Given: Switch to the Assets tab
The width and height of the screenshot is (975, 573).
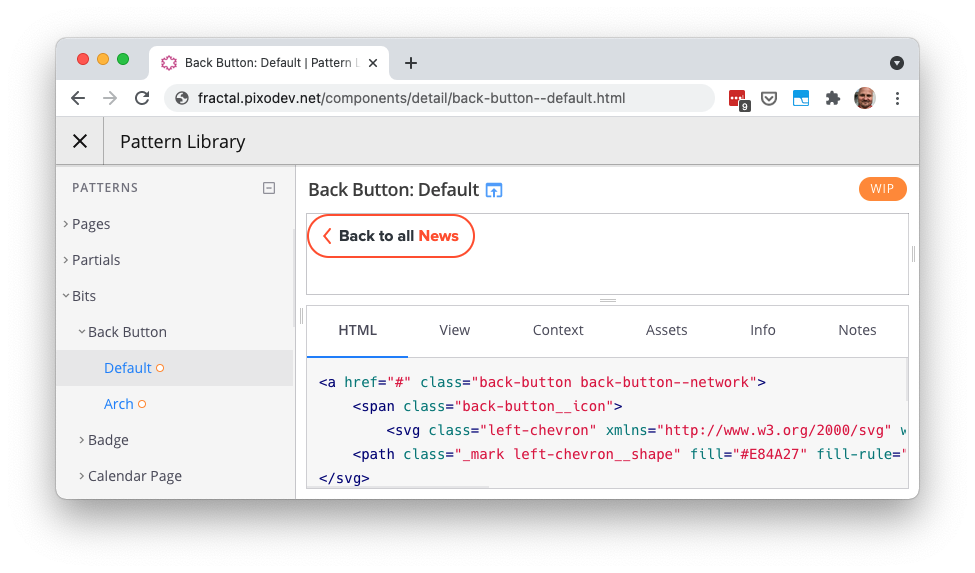Looking at the screenshot, I should pos(666,330).
